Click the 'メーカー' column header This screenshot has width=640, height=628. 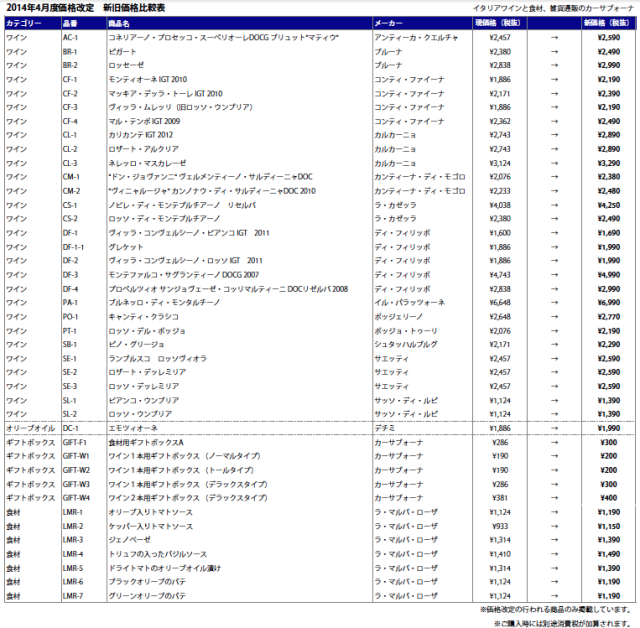[389, 23]
